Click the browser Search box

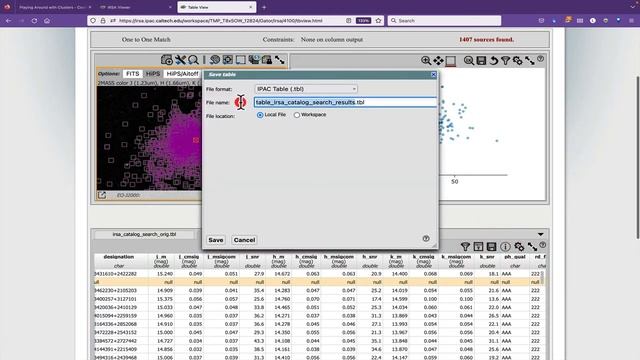coord(444,20)
